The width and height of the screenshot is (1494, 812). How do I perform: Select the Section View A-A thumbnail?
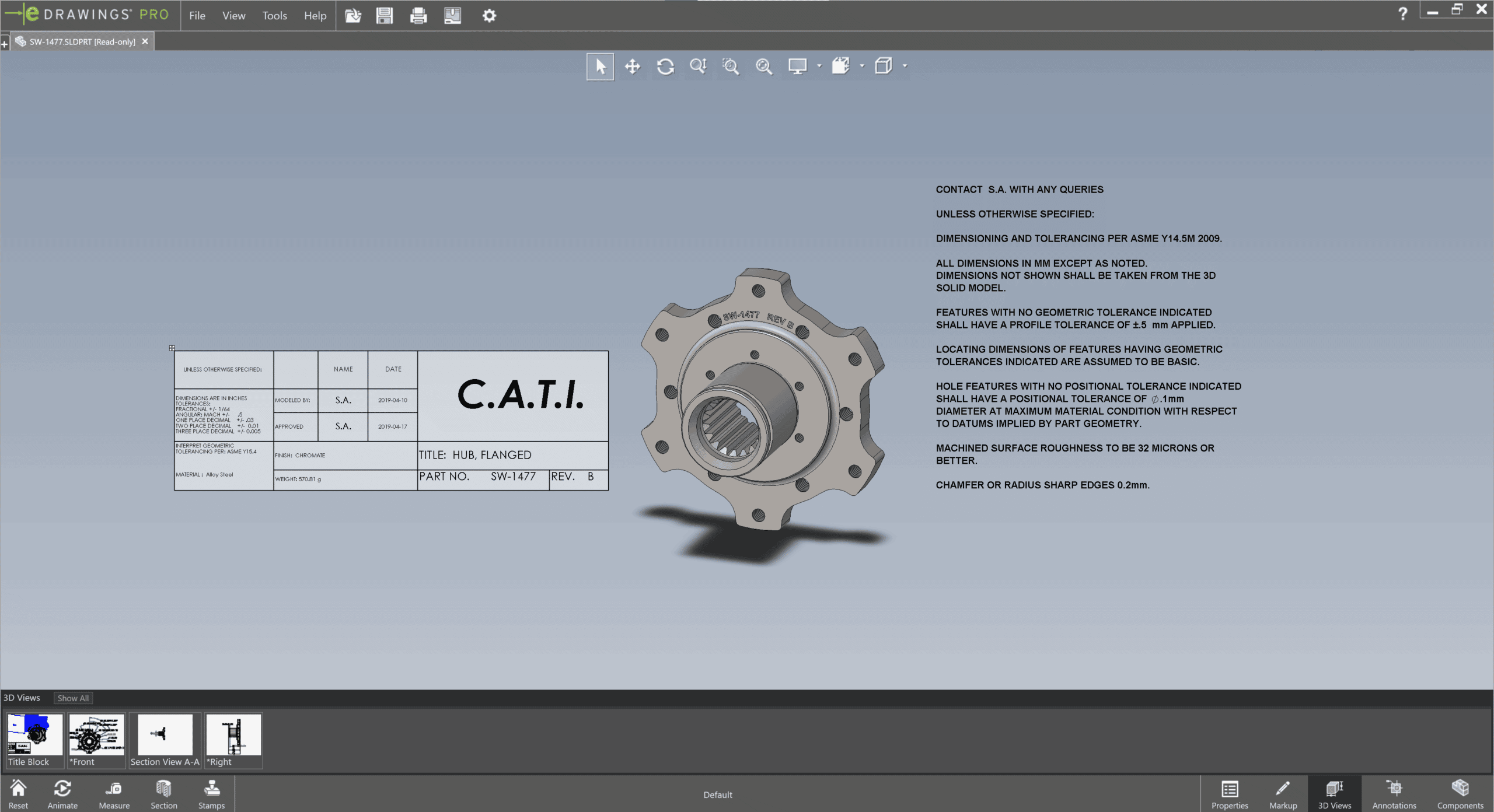pyautogui.click(x=165, y=740)
